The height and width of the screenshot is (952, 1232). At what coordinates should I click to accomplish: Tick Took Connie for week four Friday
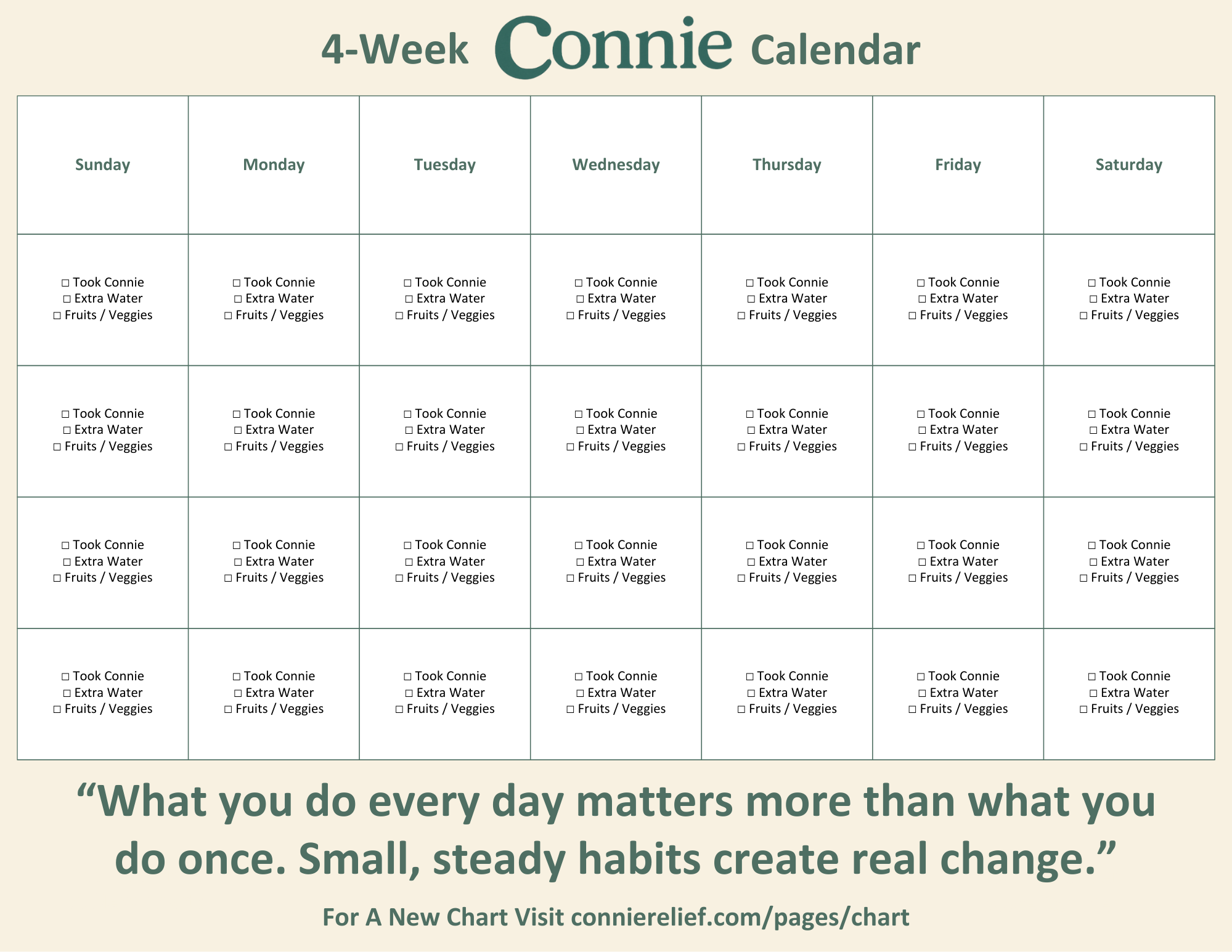point(921,677)
